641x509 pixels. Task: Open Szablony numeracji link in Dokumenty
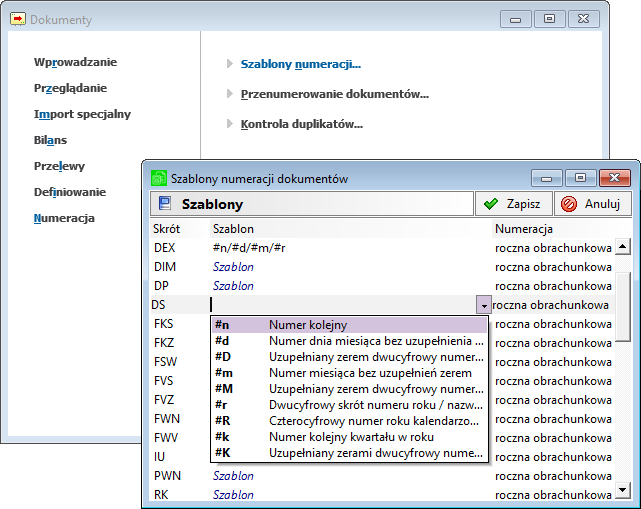click(x=300, y=64)
